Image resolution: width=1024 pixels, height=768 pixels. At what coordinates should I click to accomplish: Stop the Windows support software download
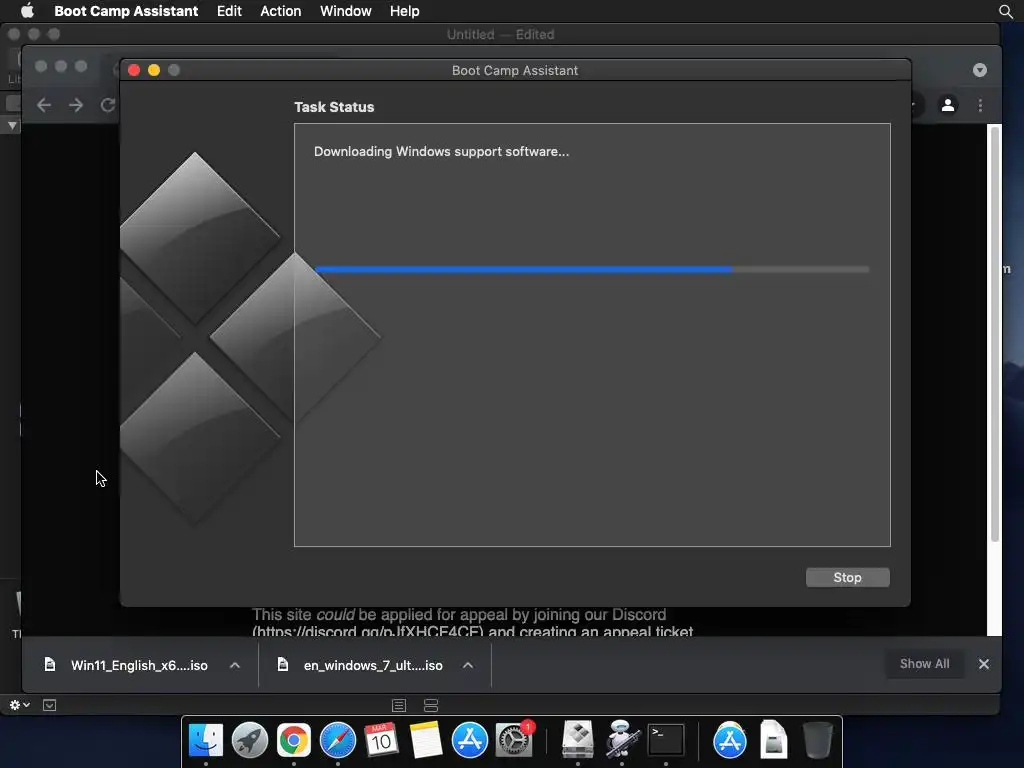(847, 577)
